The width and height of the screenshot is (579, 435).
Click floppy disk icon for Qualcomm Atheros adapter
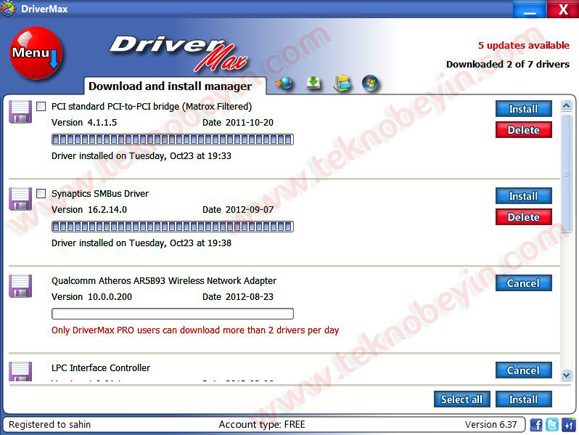[x=20, y=286]
